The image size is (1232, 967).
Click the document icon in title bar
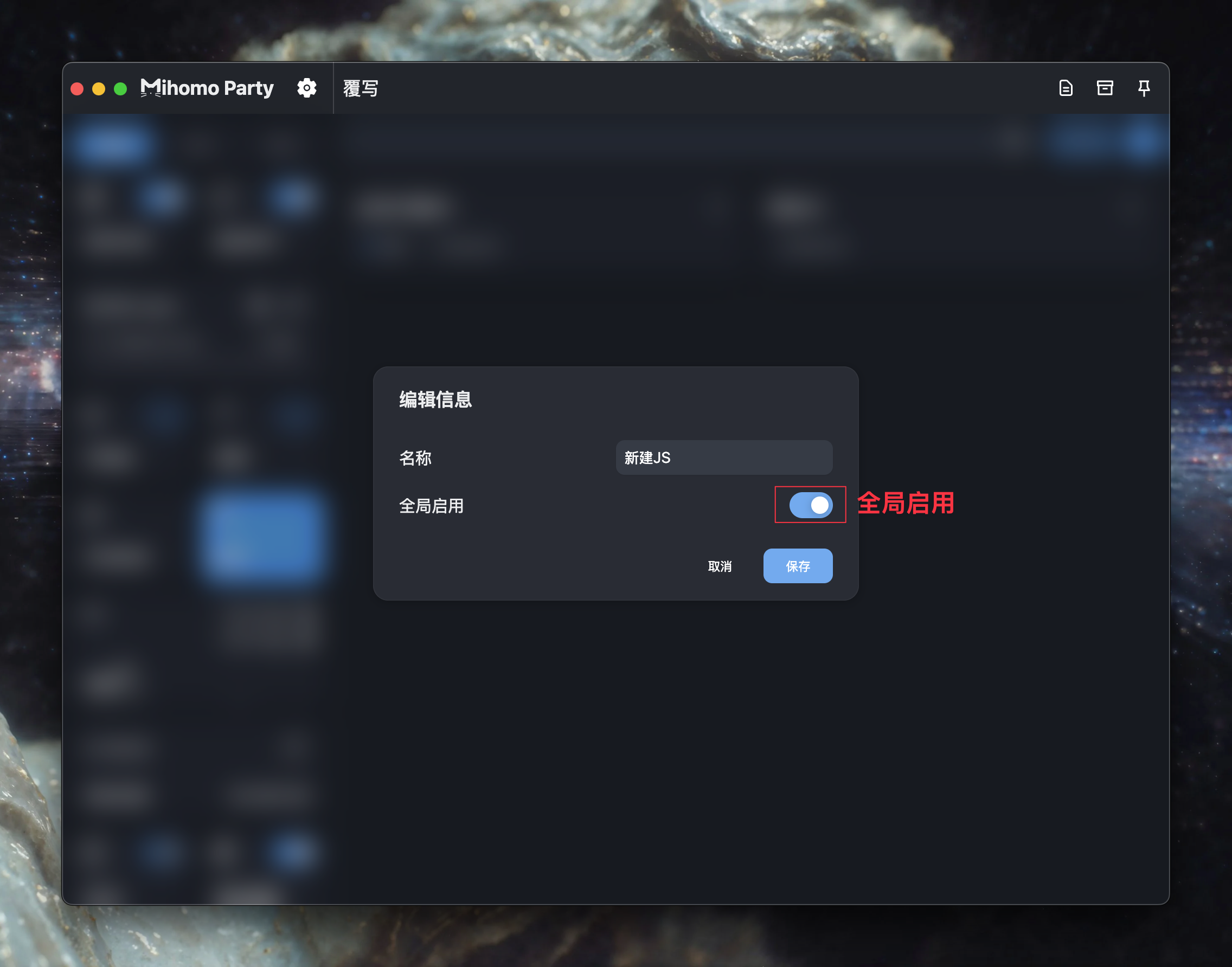click(x=1066, y=88)
